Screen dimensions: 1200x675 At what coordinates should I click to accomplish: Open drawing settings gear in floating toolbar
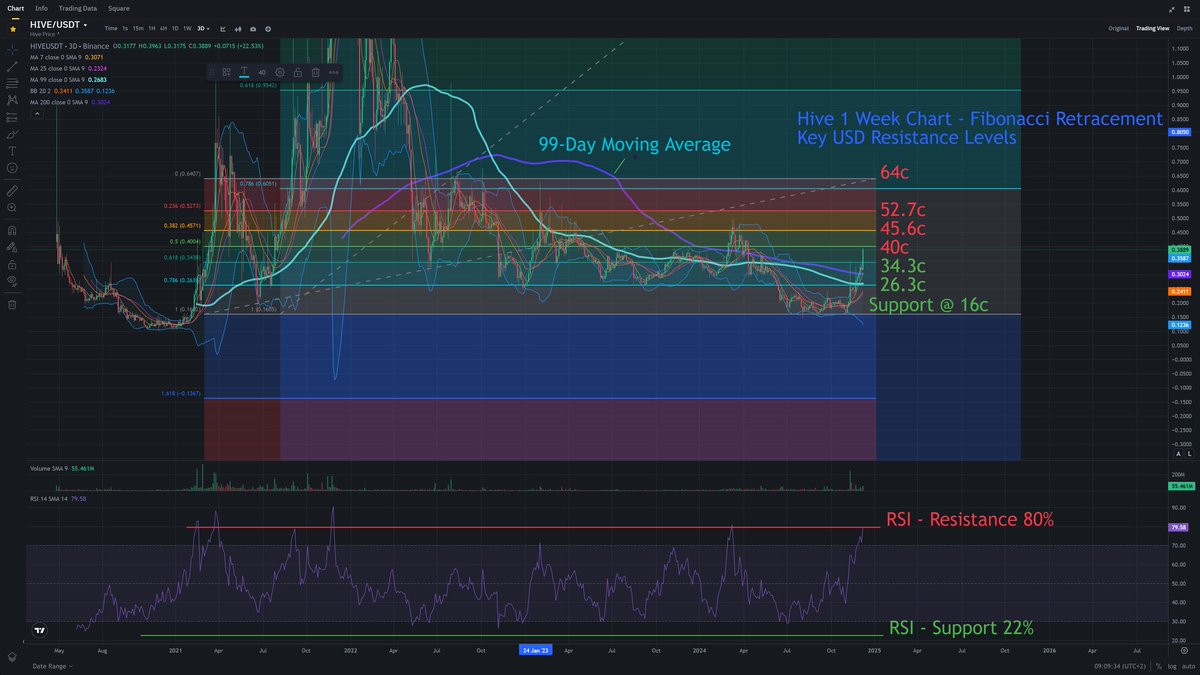280,72
